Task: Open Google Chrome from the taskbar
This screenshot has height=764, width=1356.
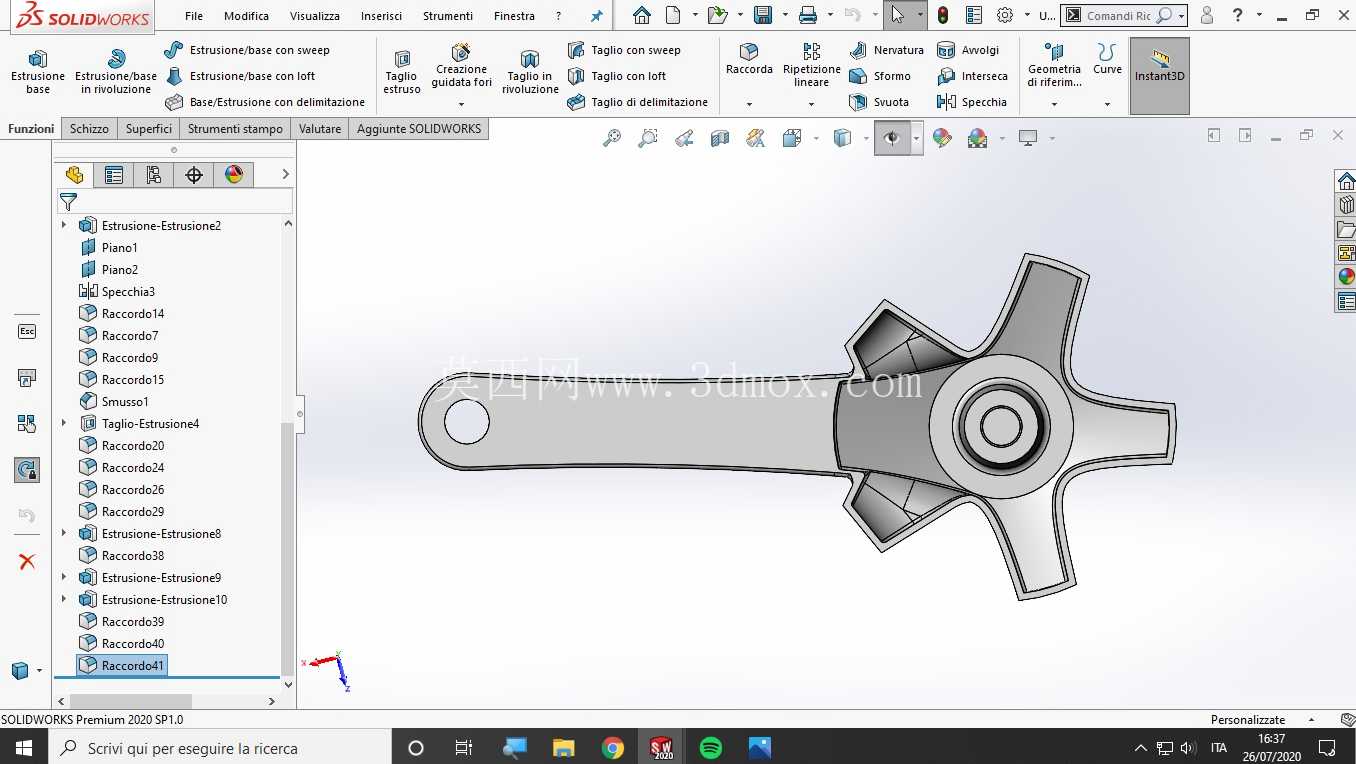Action: point(613,748)
